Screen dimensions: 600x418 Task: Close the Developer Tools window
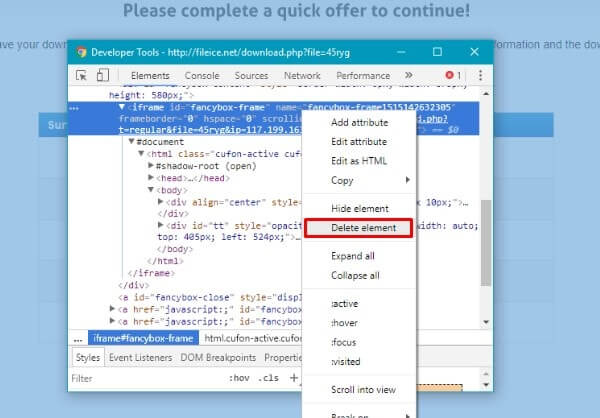[474, 52]
